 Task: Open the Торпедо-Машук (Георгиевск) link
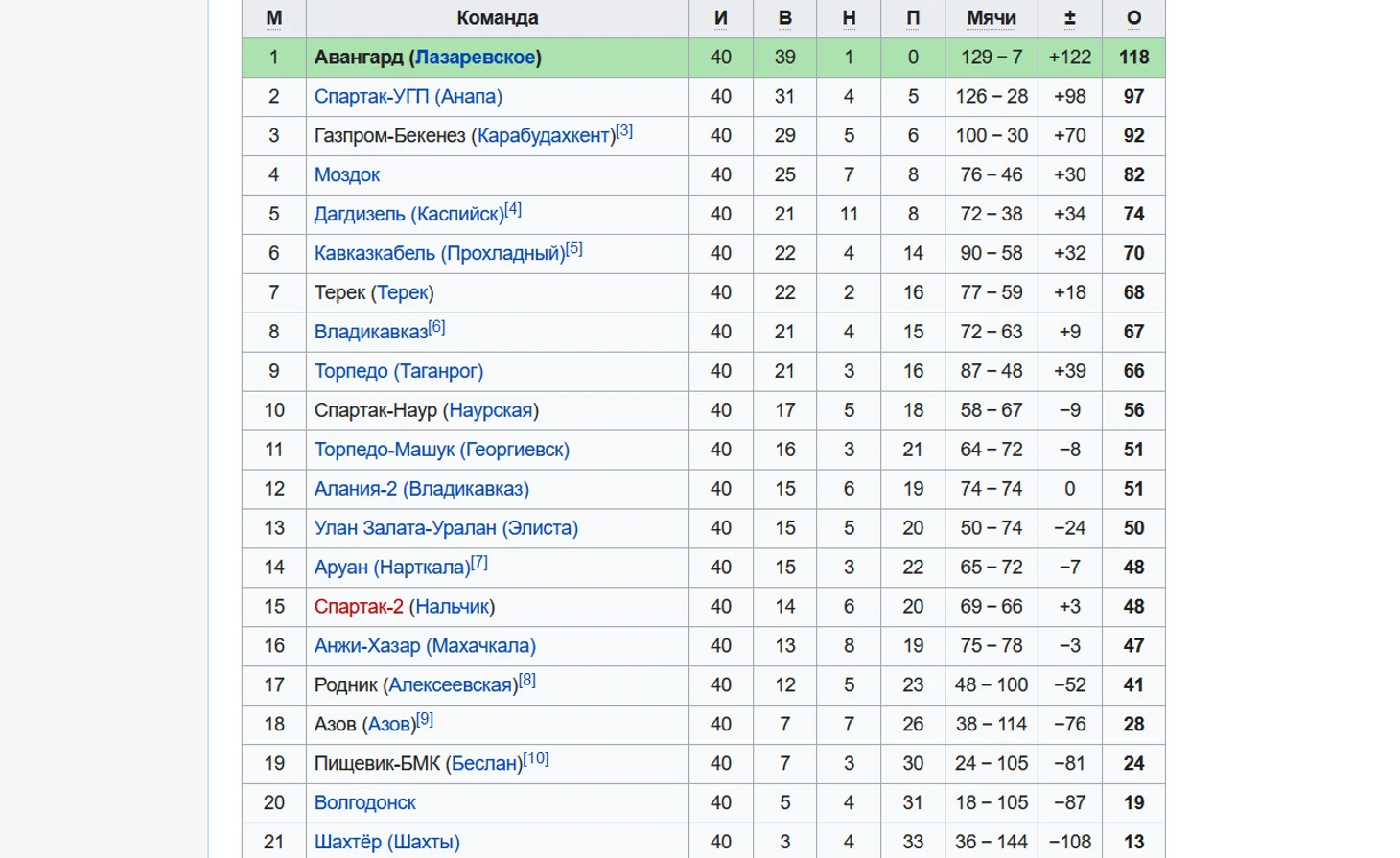(441, 451)
